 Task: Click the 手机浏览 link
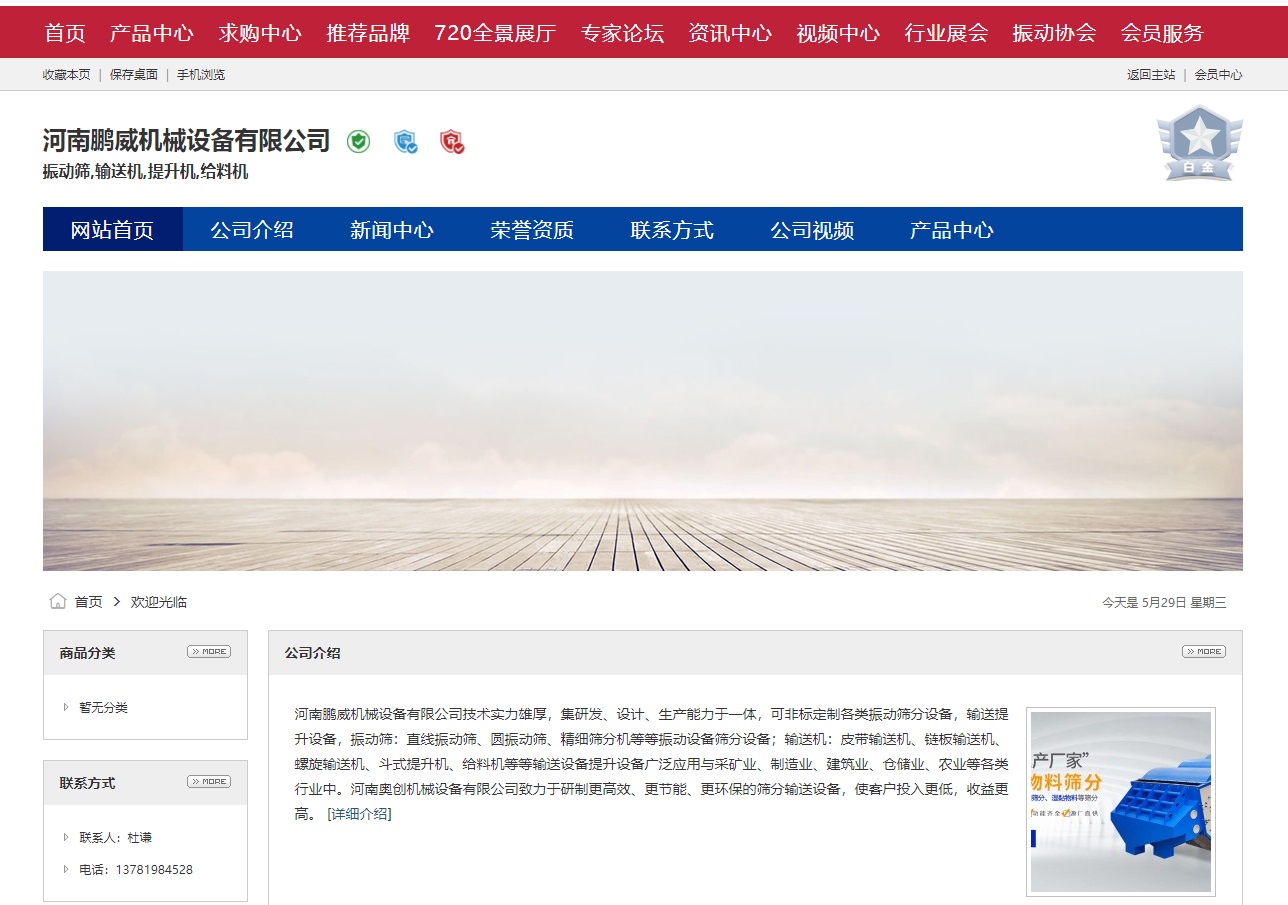(x=201, y=74)
